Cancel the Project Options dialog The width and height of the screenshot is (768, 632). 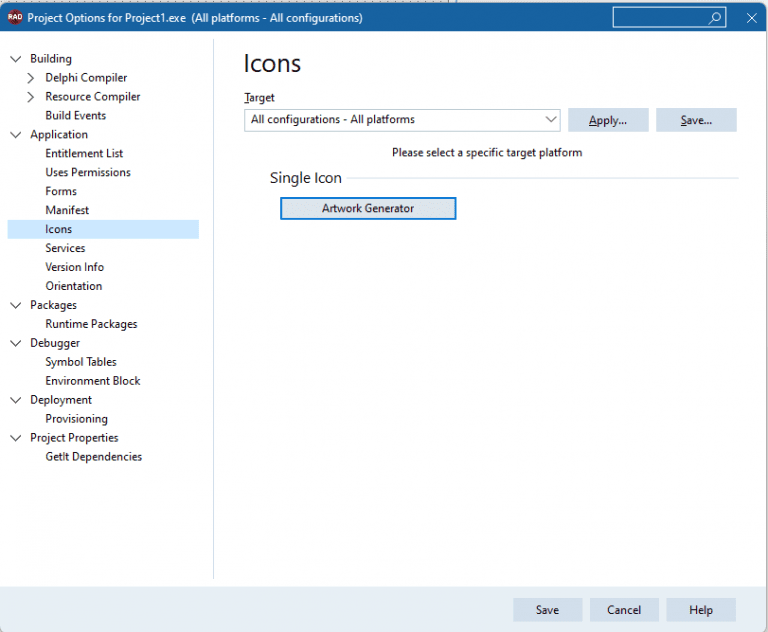click(624, 610)
